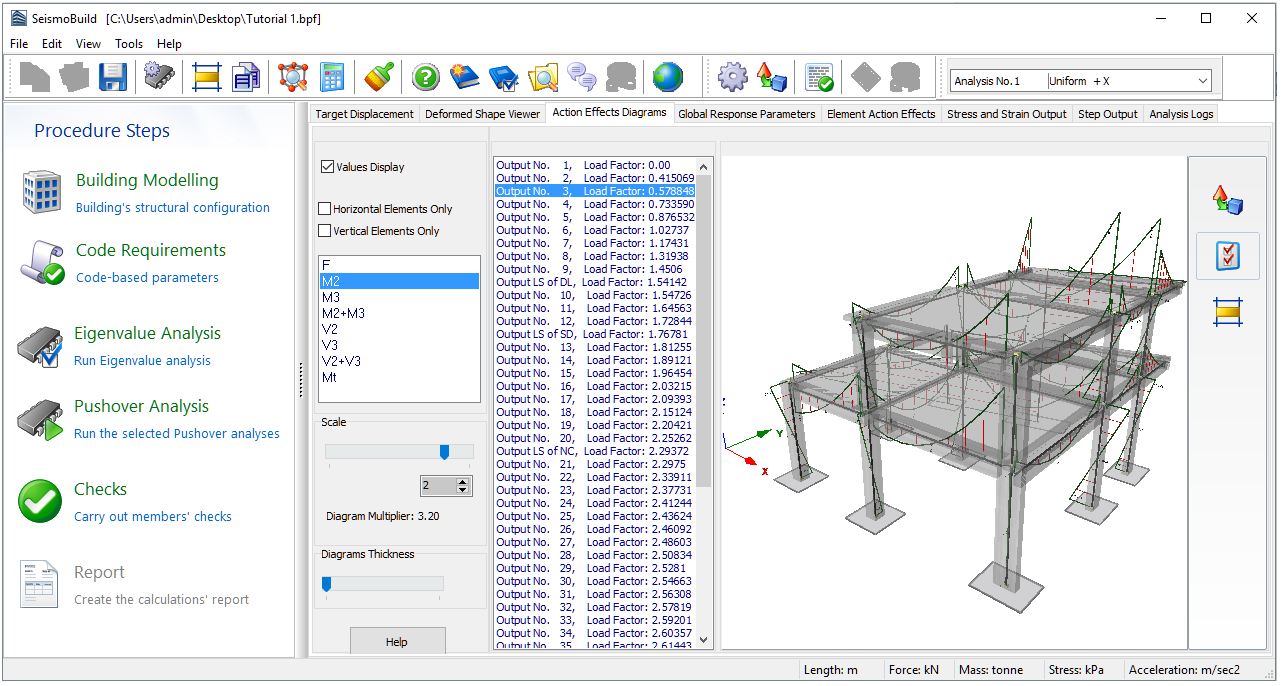Screen dimensions: 1283x686
Task: Click the calculator icon in the toolbar
Action: 331,77
